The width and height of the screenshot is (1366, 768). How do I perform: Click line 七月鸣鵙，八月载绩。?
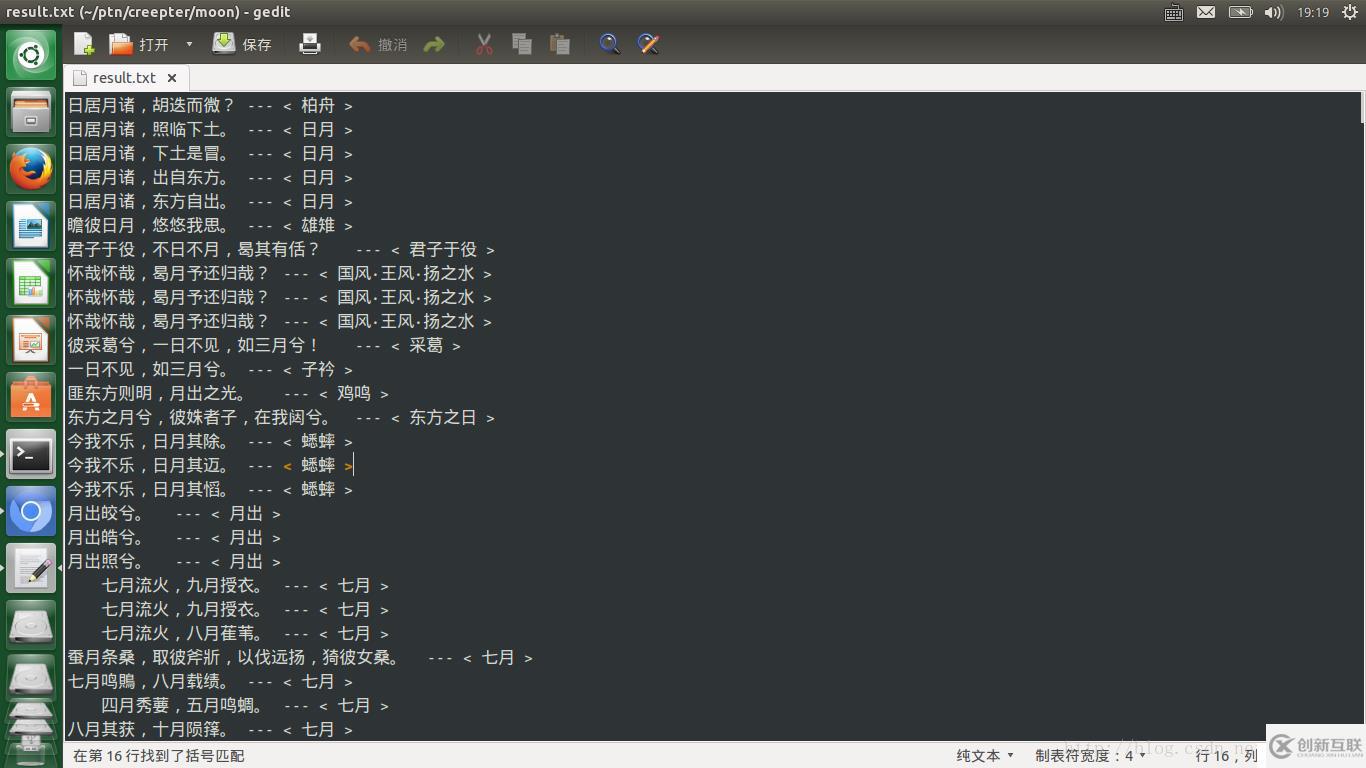(210, 681)
